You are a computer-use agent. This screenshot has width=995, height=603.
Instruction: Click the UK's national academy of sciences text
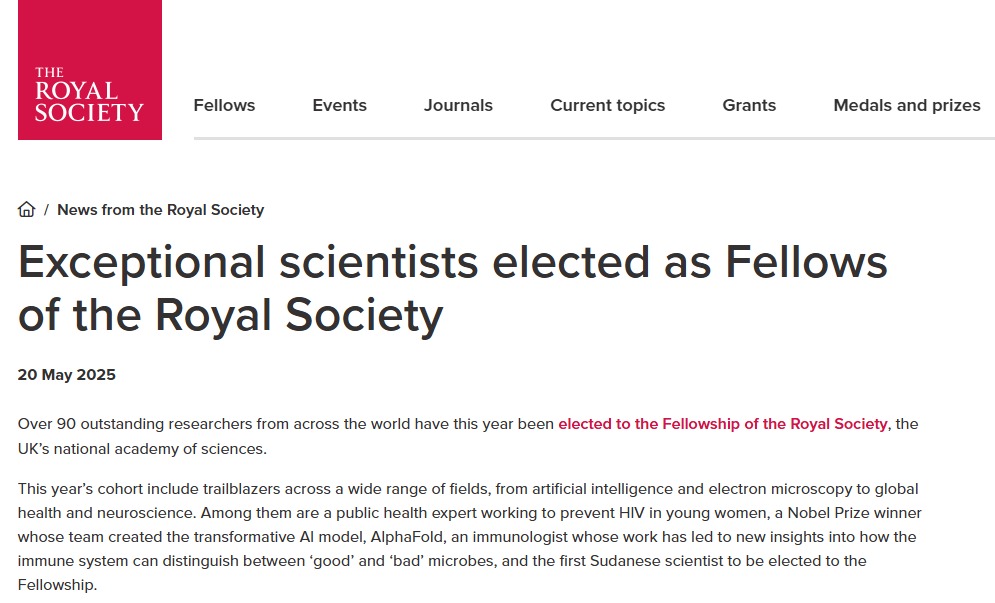(142, 449)
